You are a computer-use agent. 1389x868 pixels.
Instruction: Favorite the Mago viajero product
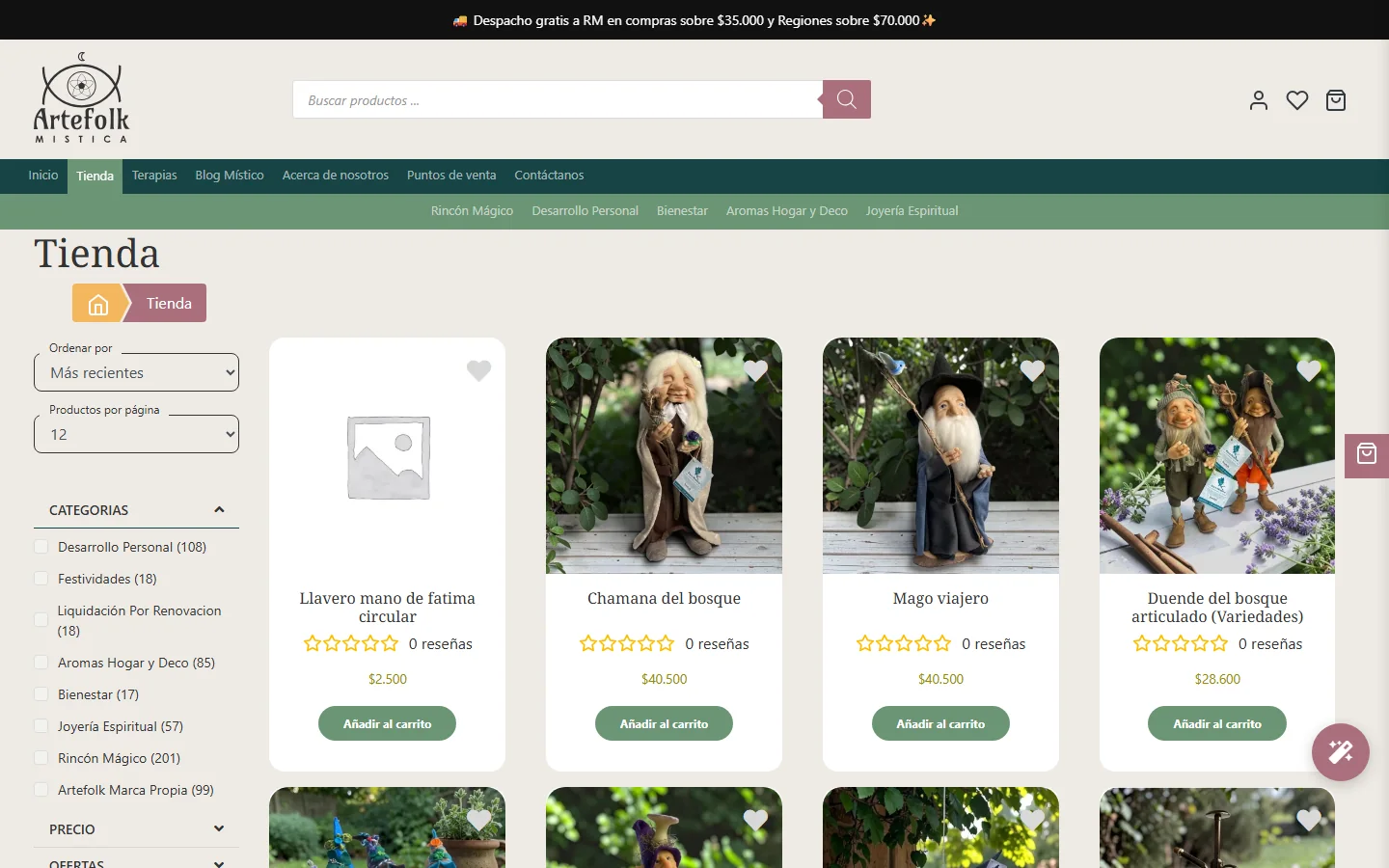coord(1033,370)
